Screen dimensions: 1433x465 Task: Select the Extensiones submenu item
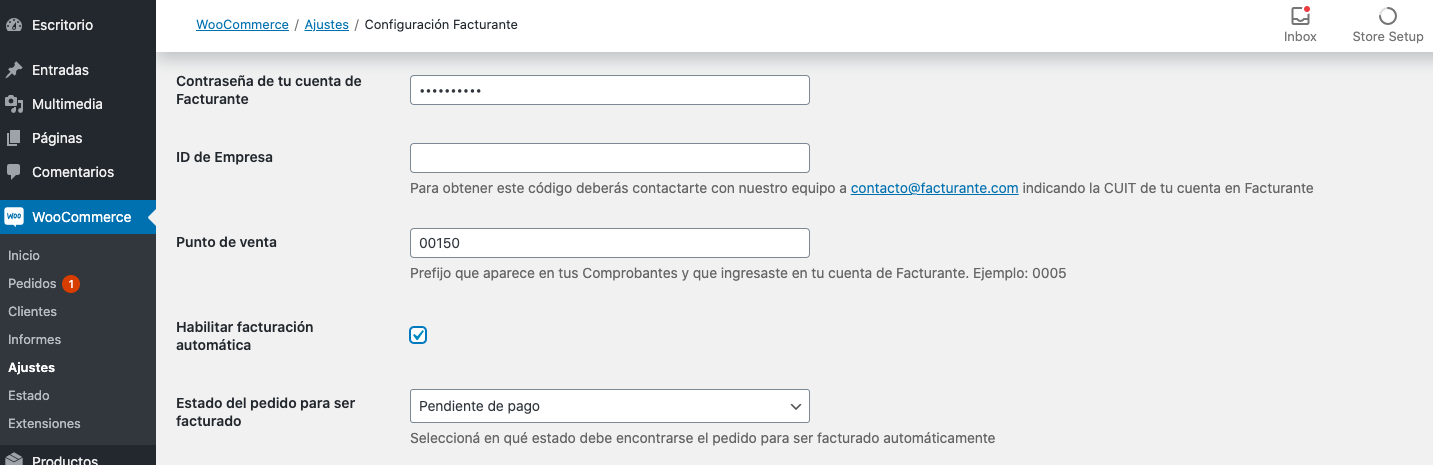(x=44, y=424)
